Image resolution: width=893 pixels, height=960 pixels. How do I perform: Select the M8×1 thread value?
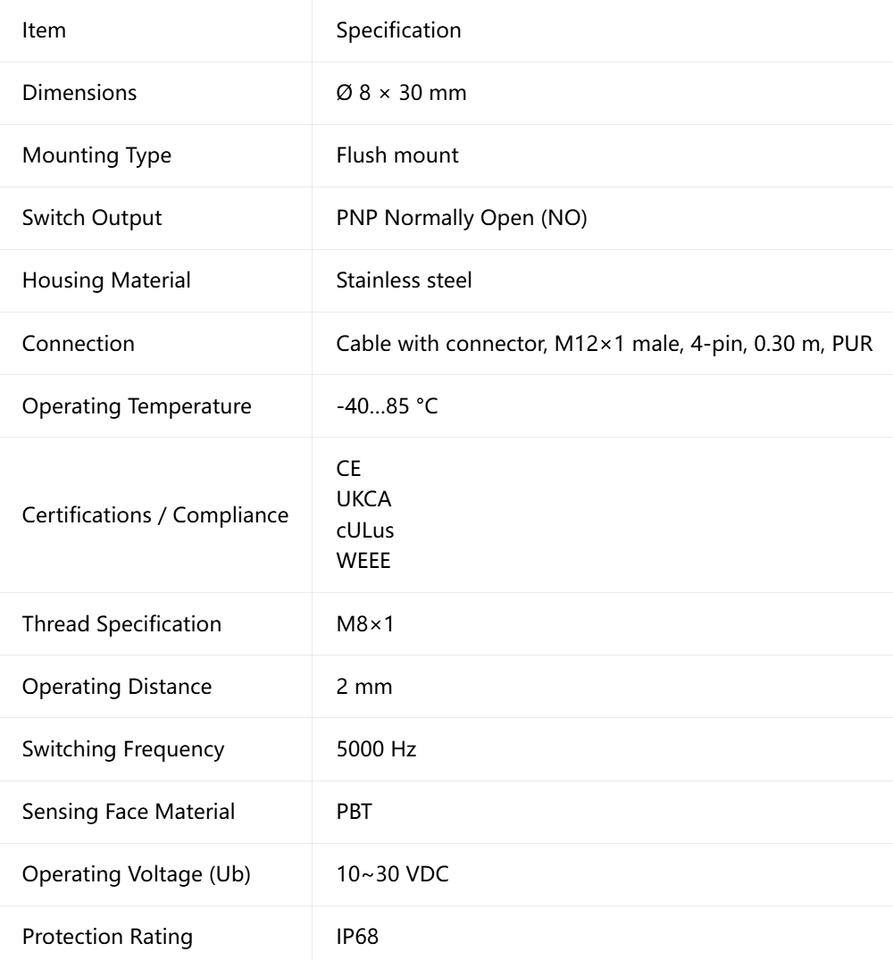click(365, 624)
